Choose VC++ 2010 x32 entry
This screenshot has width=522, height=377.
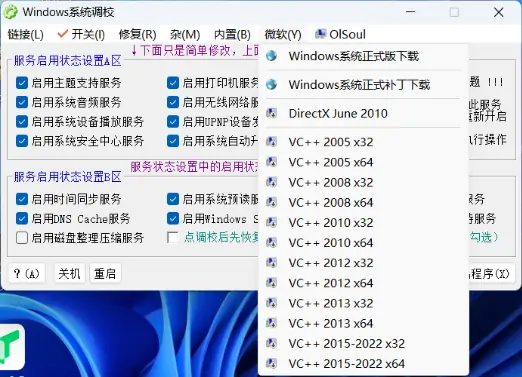(363, 222)
